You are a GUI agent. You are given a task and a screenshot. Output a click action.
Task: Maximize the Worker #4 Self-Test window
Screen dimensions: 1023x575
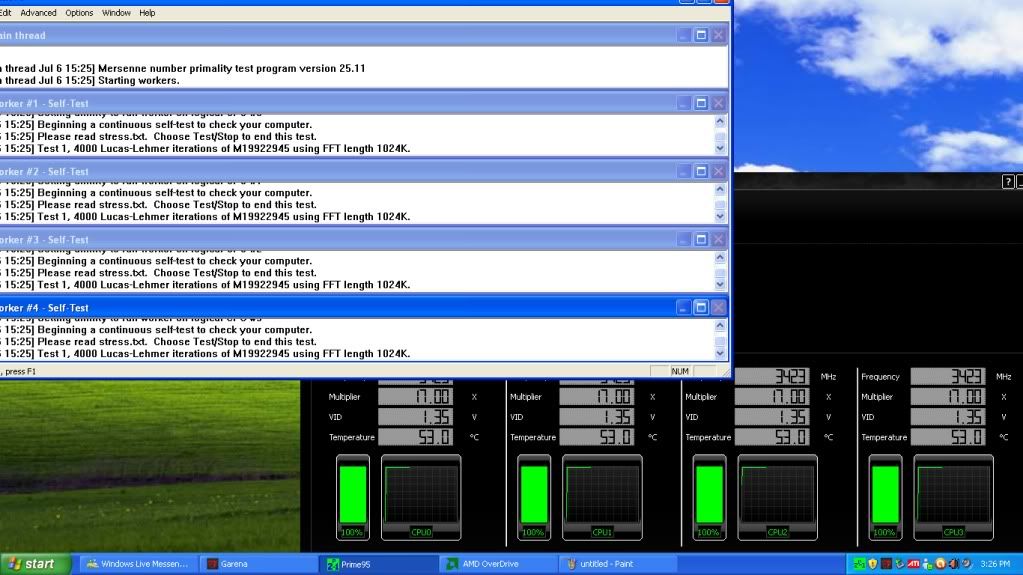click(701, 308)
